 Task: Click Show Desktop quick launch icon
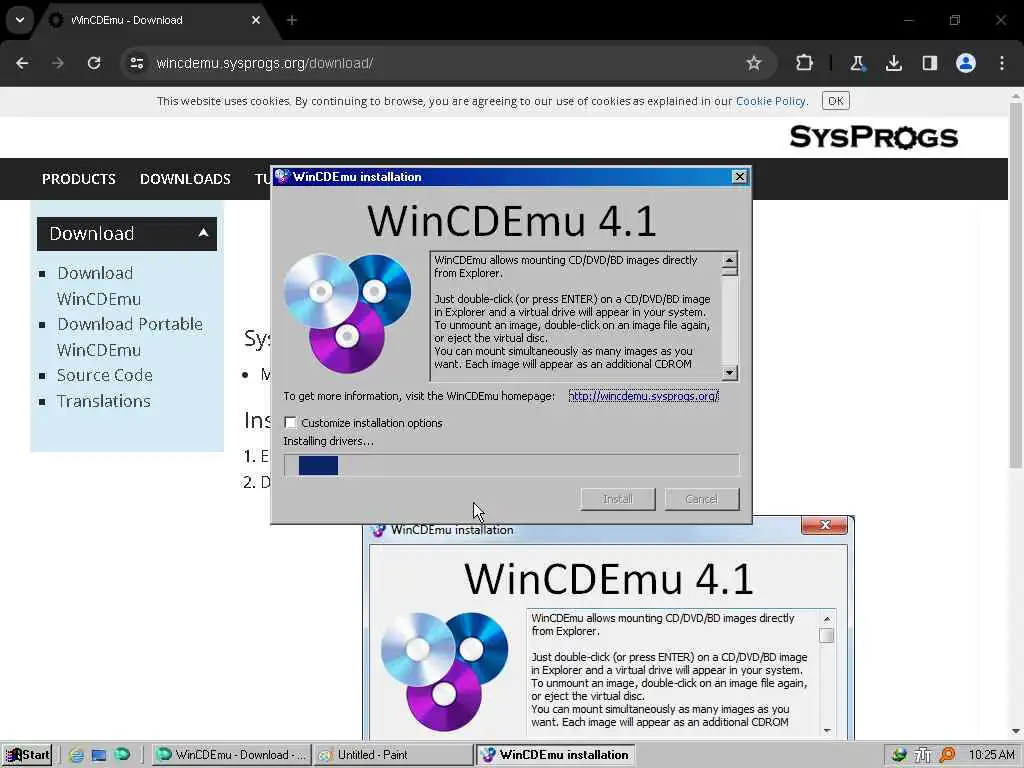click(99, 755)
